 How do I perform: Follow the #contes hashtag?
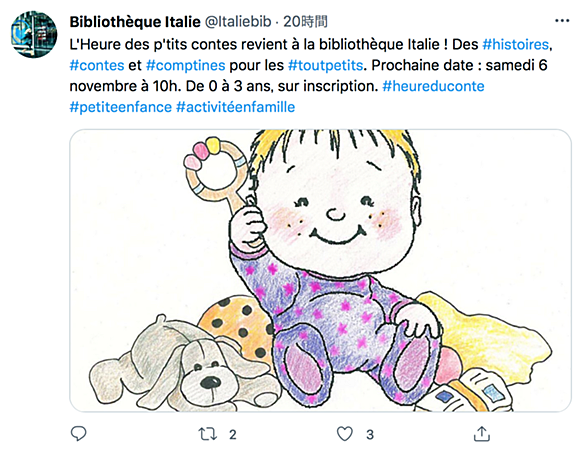97,65
